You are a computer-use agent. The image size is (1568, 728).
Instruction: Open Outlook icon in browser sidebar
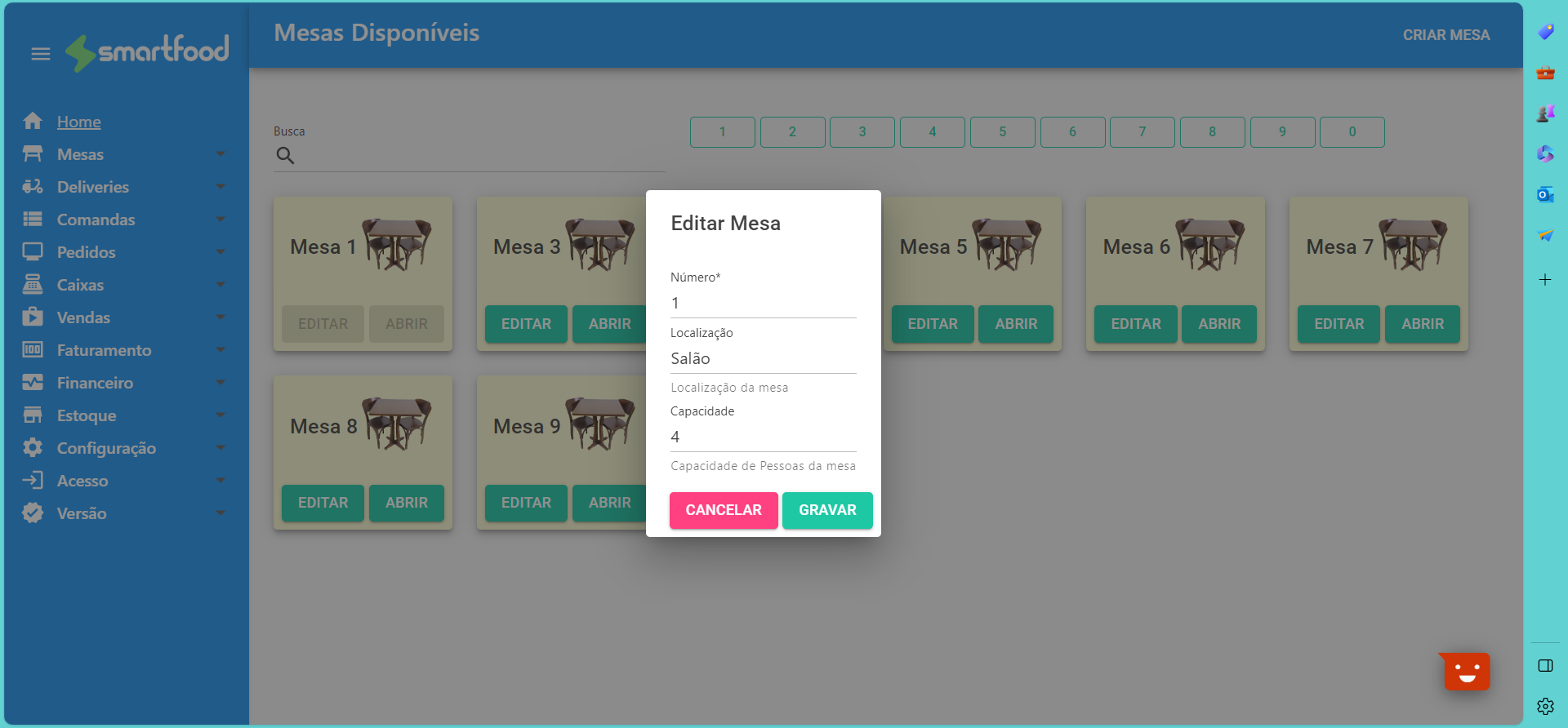[x=1545, y=195]
